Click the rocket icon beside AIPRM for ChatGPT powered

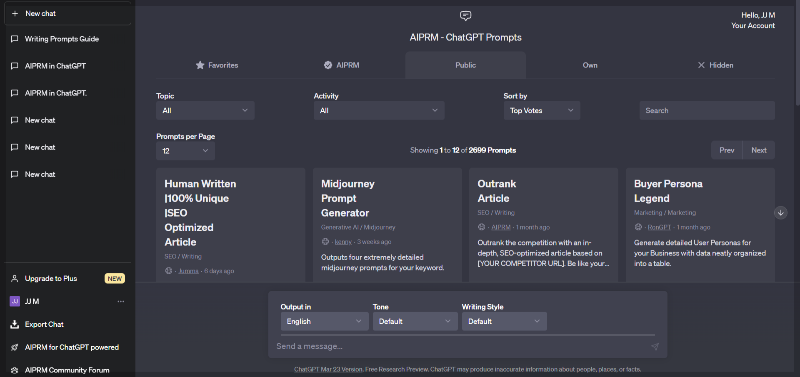pos(15,347)
